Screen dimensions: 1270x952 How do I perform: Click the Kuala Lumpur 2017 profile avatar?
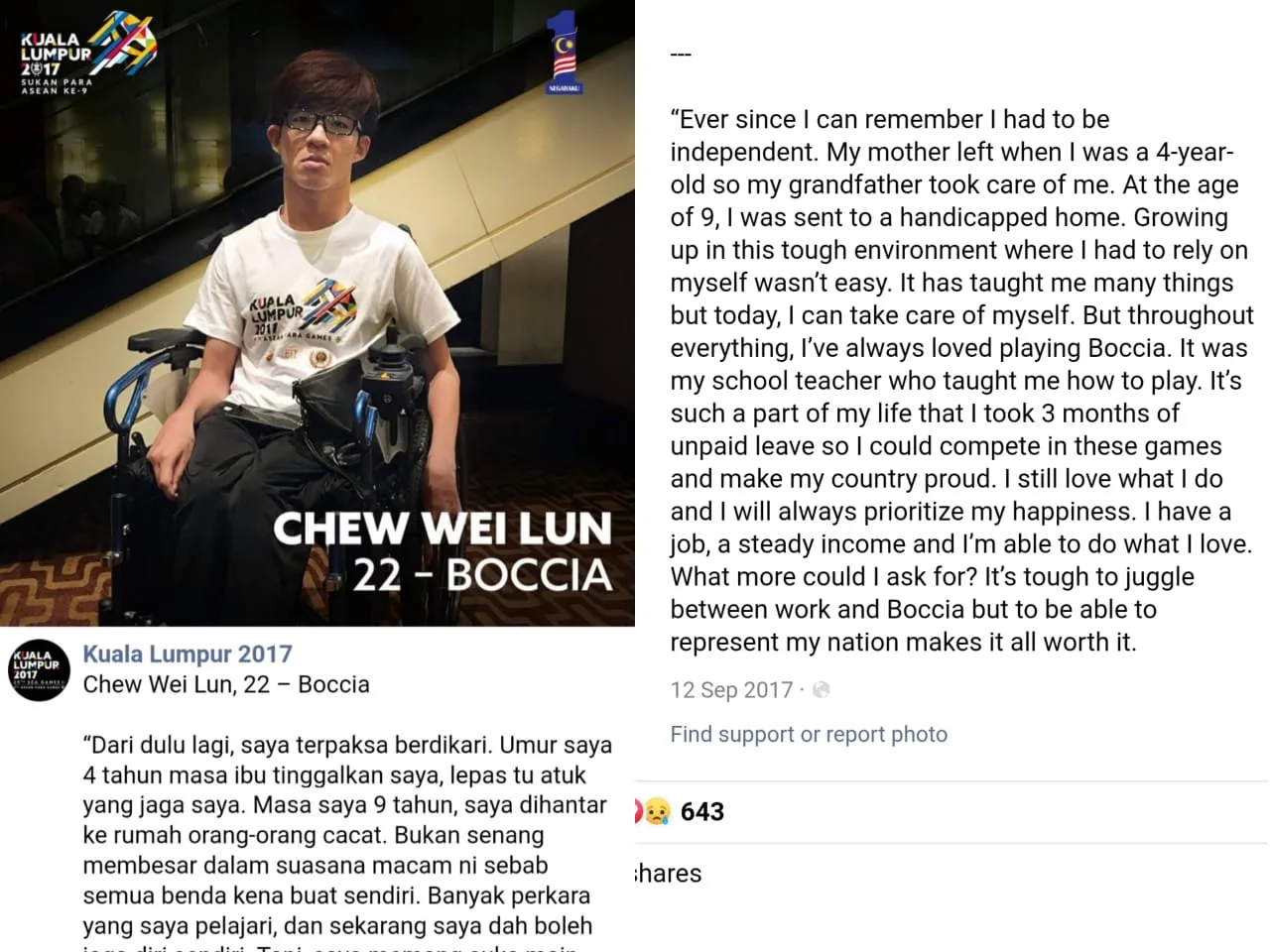click(x=39, y=671)
